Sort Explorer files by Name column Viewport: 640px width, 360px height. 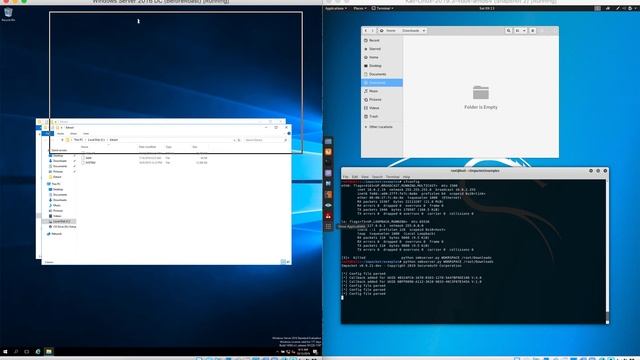point(84,147)
